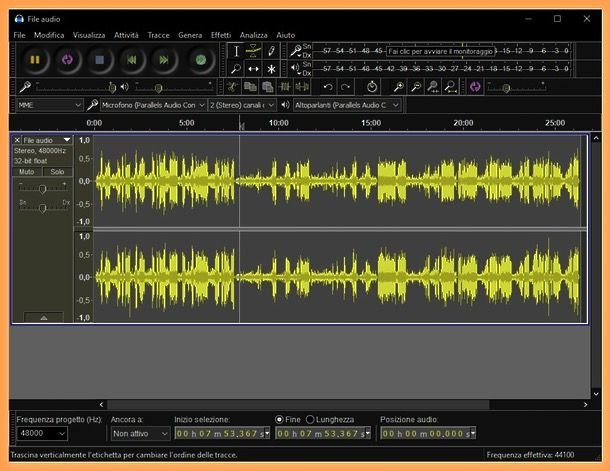Select the Draw pencil tool
The height and width of the screenshot is (471, 610).
tap(271, 51)
